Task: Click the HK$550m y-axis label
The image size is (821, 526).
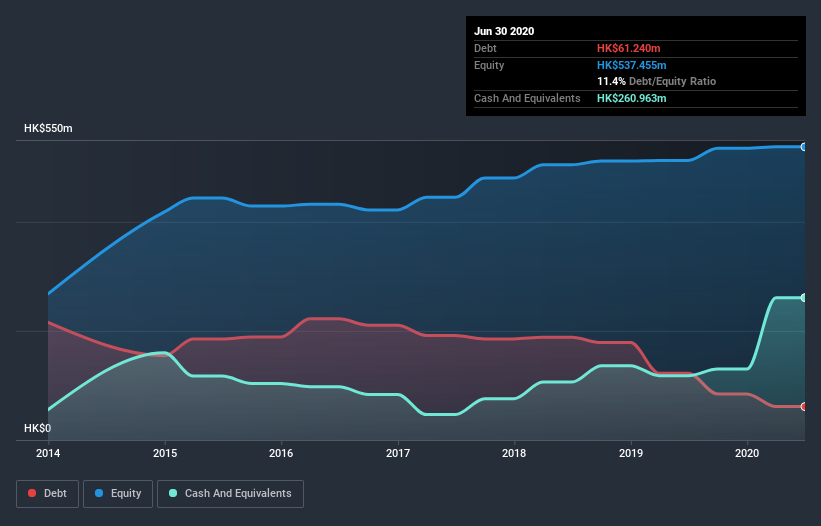Action: click(48, 128)
